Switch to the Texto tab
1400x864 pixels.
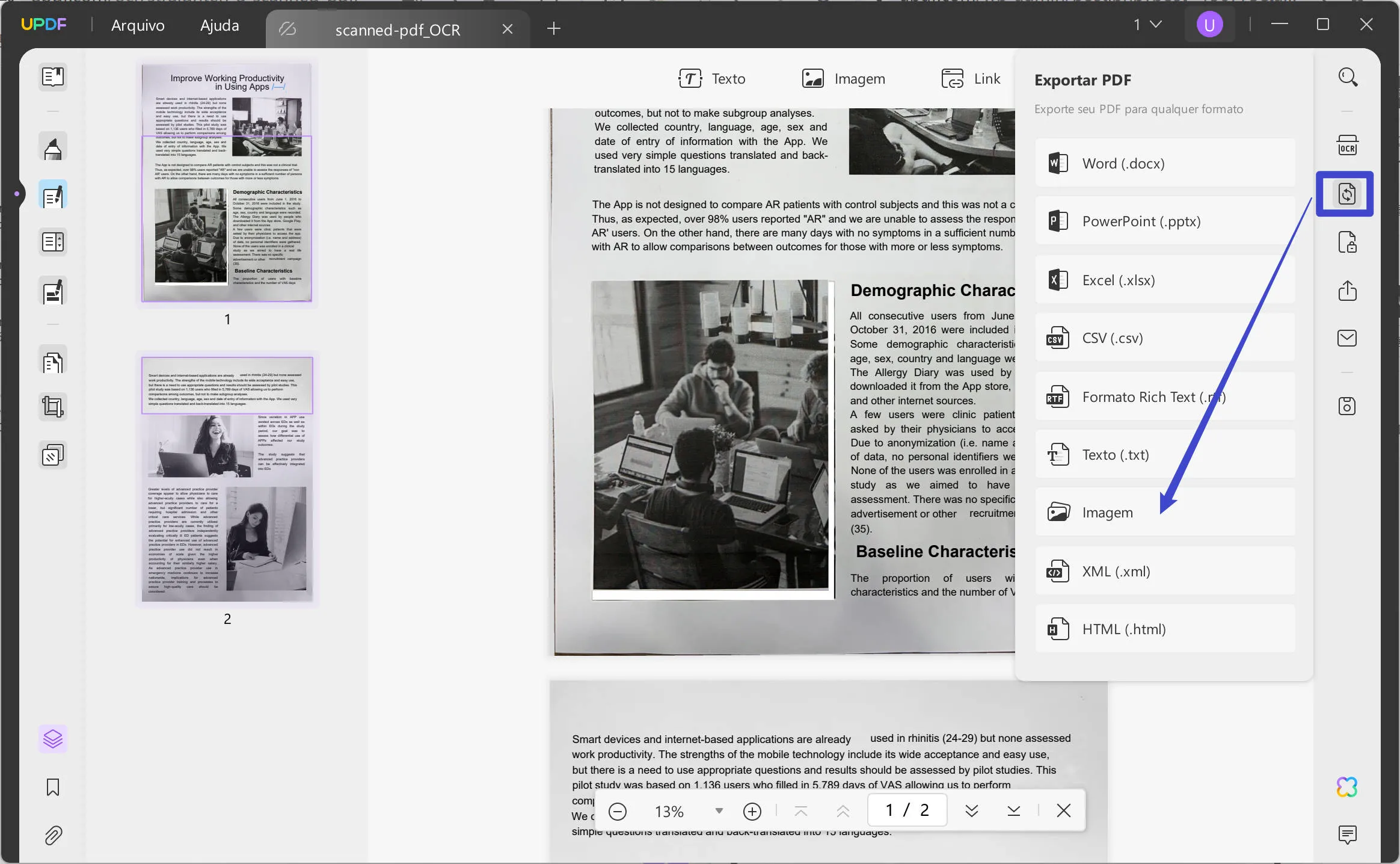tap(712, 78)
